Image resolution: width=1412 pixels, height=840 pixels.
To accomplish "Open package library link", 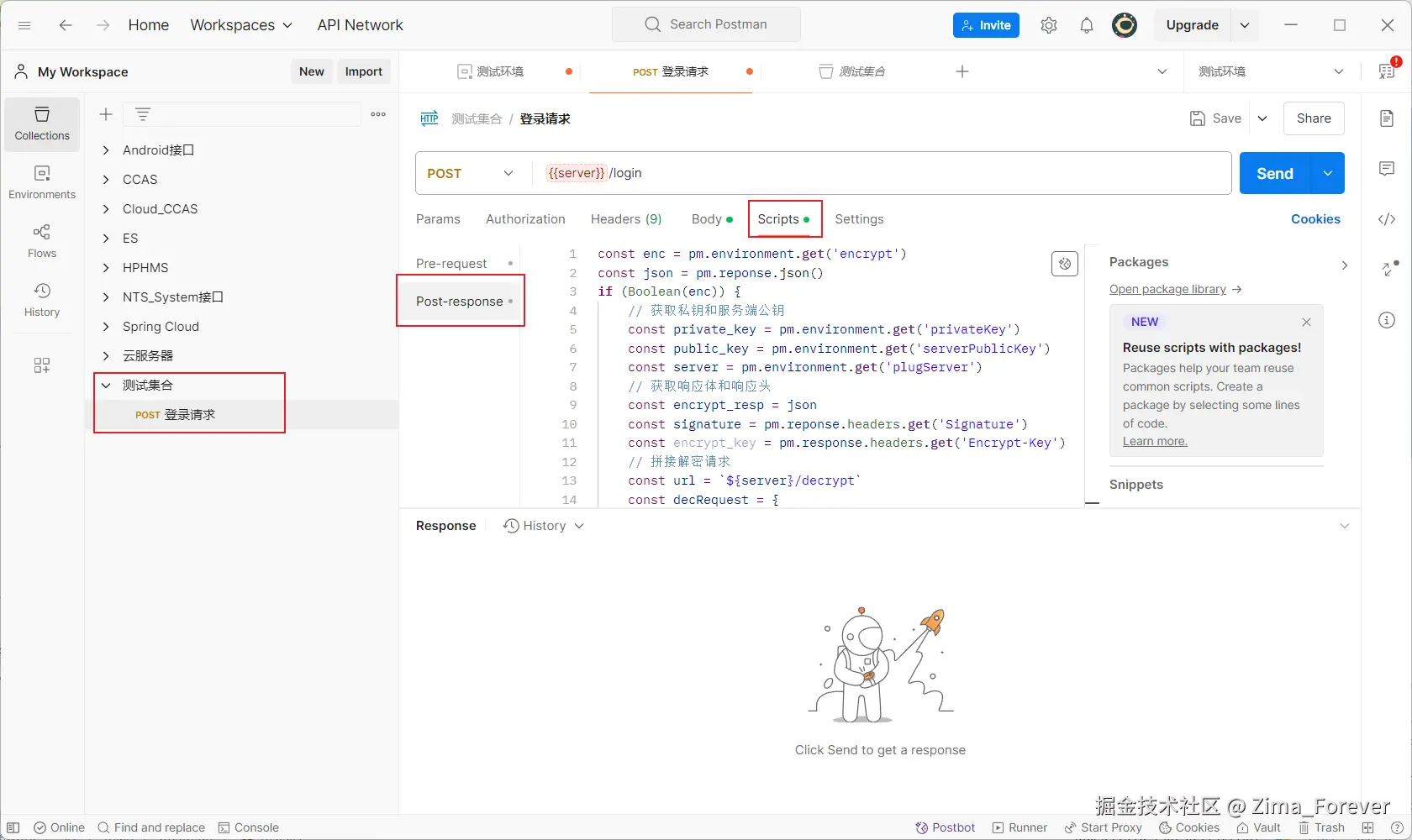I will tap(1167, 289).
